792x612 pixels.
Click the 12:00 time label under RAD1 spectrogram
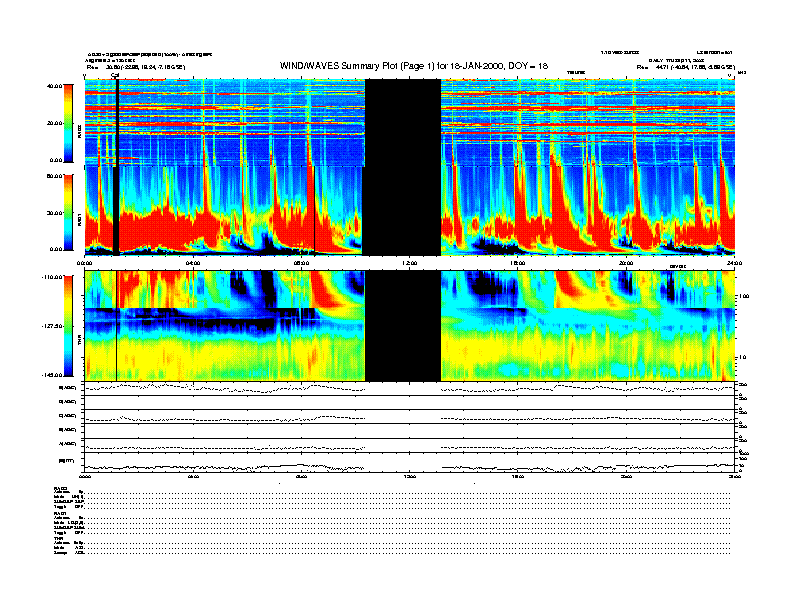(x=410, y=263)
